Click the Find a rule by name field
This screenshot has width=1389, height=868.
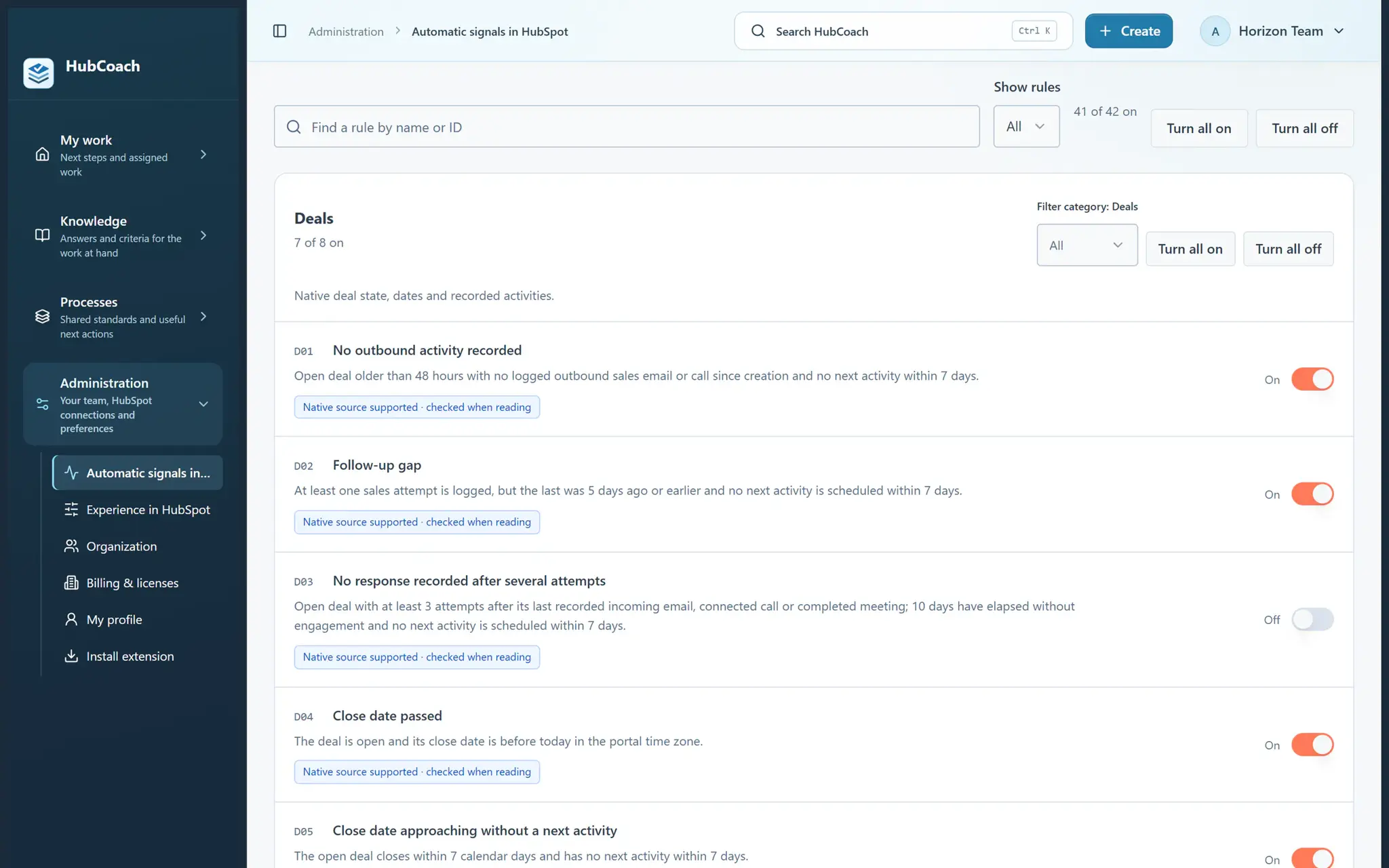click(627, 126)
